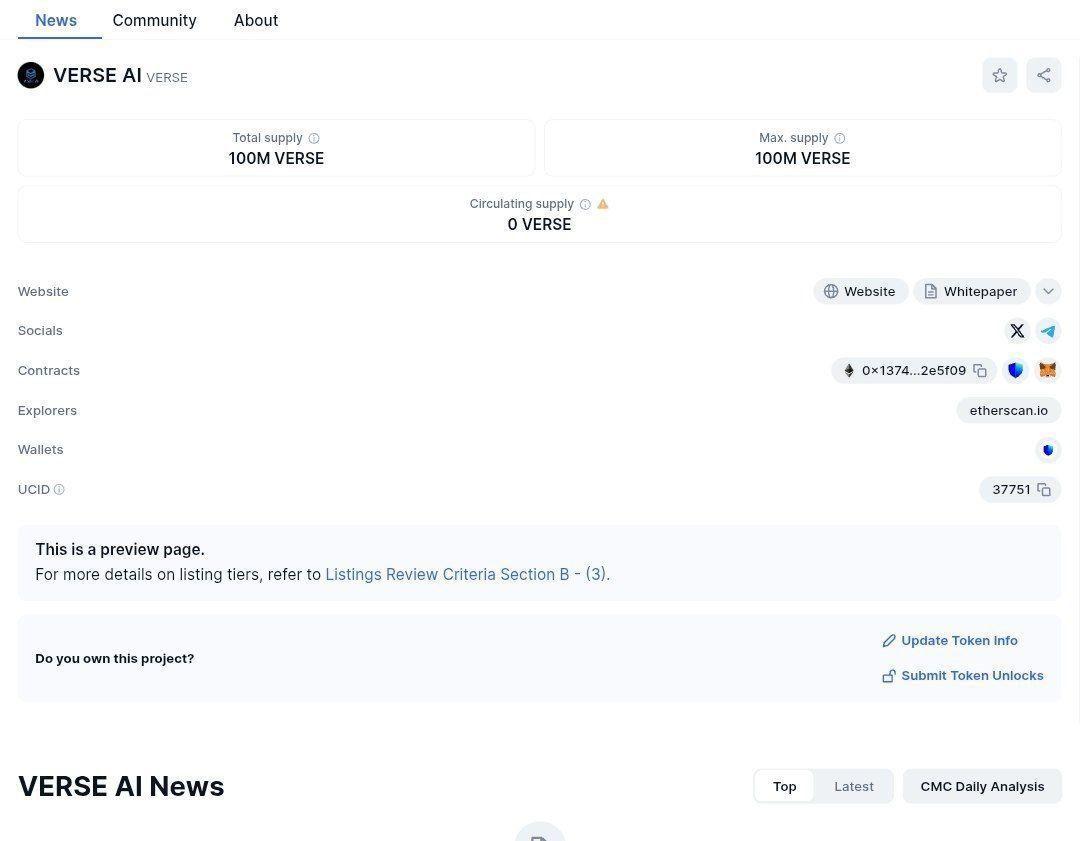The height and width of the screenshot is (841, 1080).
Task: Click the share icon button
Action: (1043, 75)
